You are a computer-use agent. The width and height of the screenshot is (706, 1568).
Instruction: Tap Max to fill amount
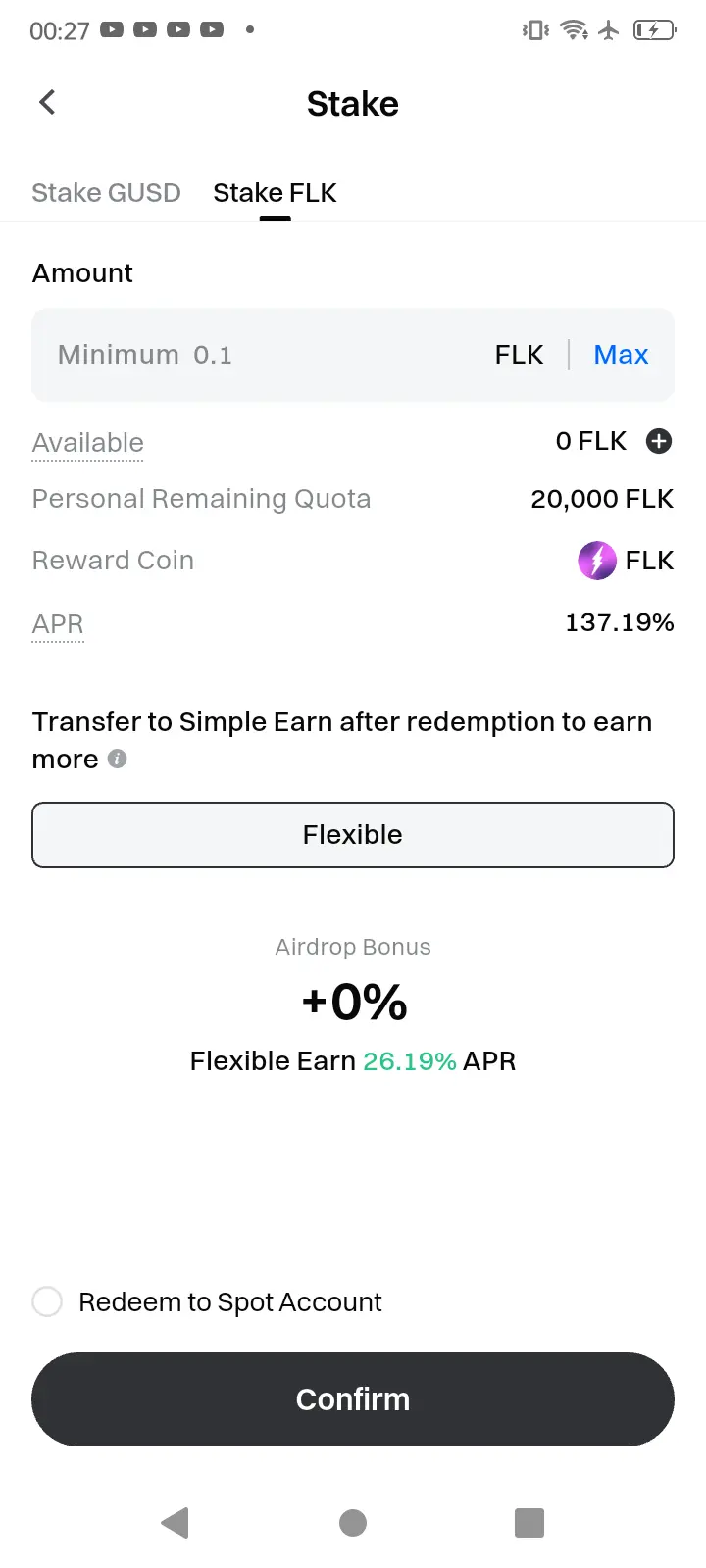coord(621,355)
